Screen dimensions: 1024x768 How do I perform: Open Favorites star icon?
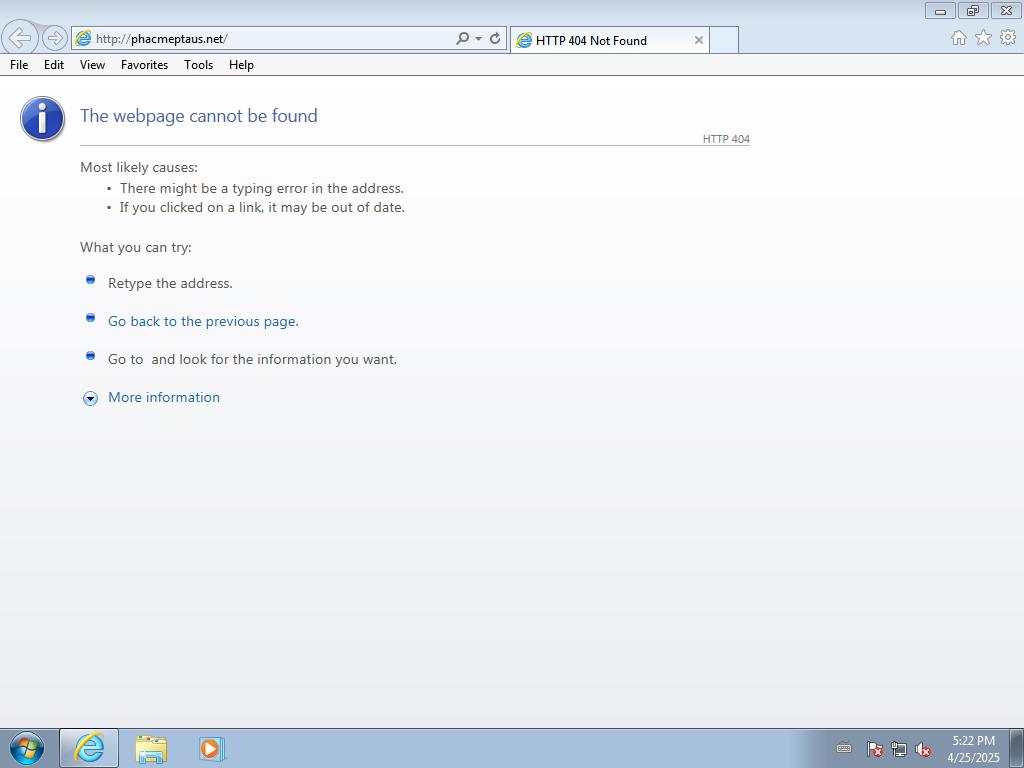coord(983,38)
